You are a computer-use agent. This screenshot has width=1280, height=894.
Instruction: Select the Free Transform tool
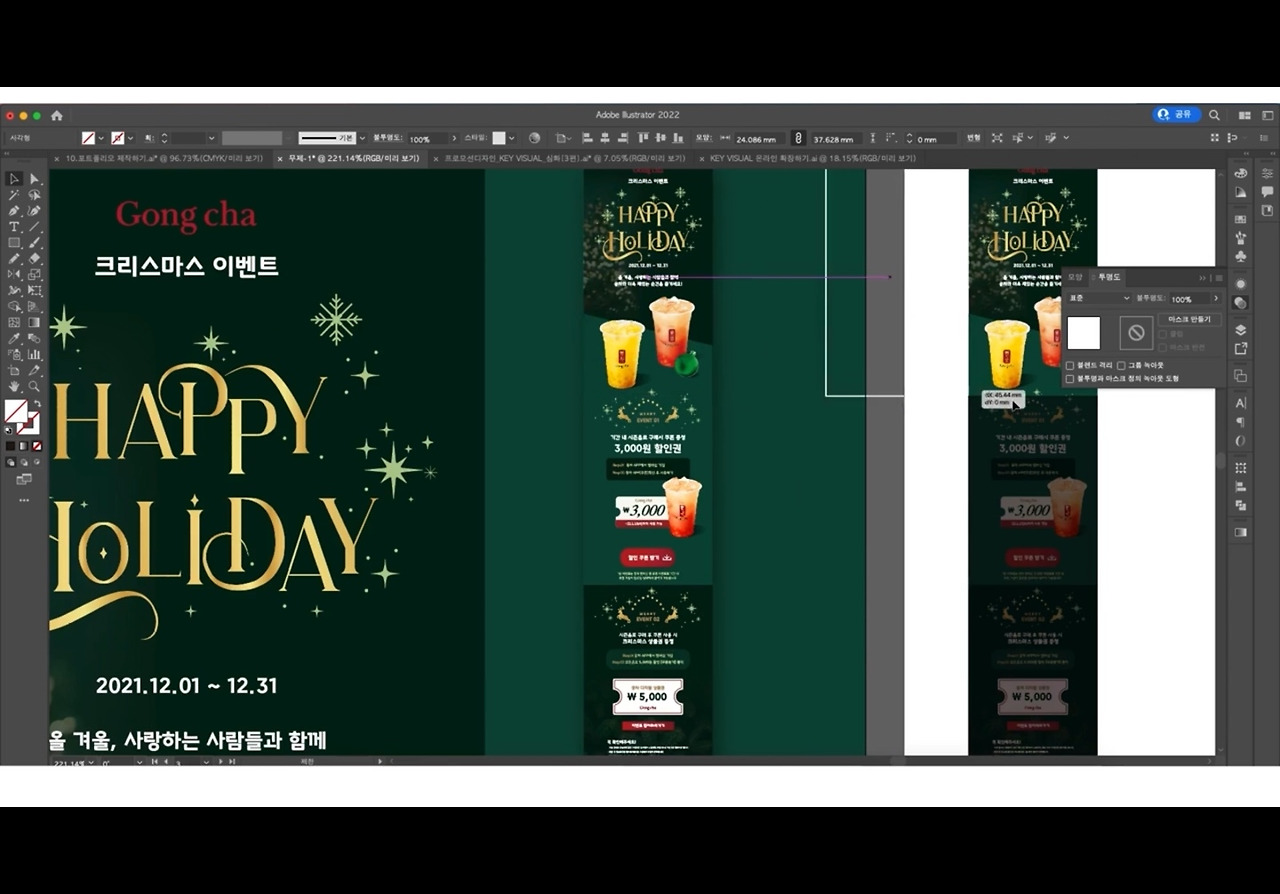35,291
